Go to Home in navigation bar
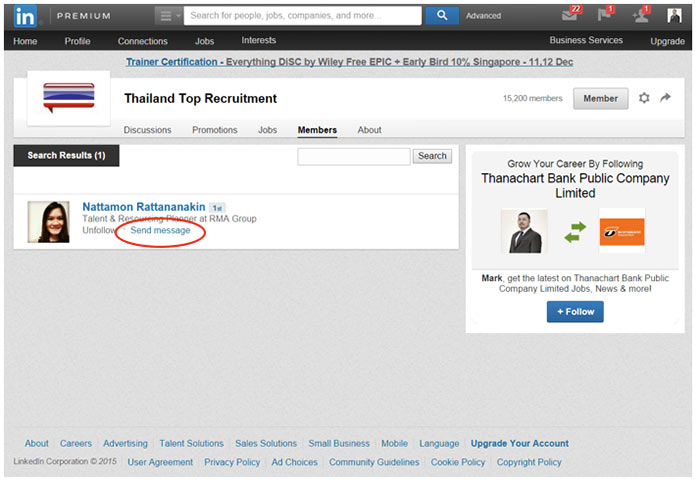The height and width of the screenshot is (480, 700). point(25,41)
